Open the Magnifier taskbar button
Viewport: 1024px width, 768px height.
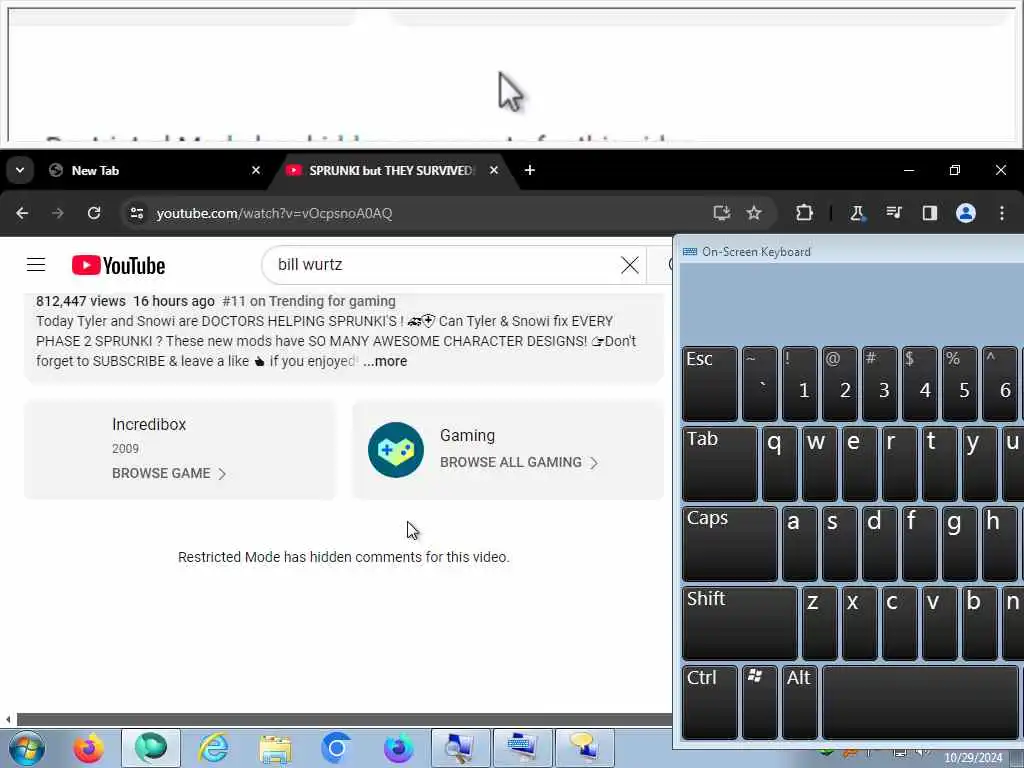(460, 748)
